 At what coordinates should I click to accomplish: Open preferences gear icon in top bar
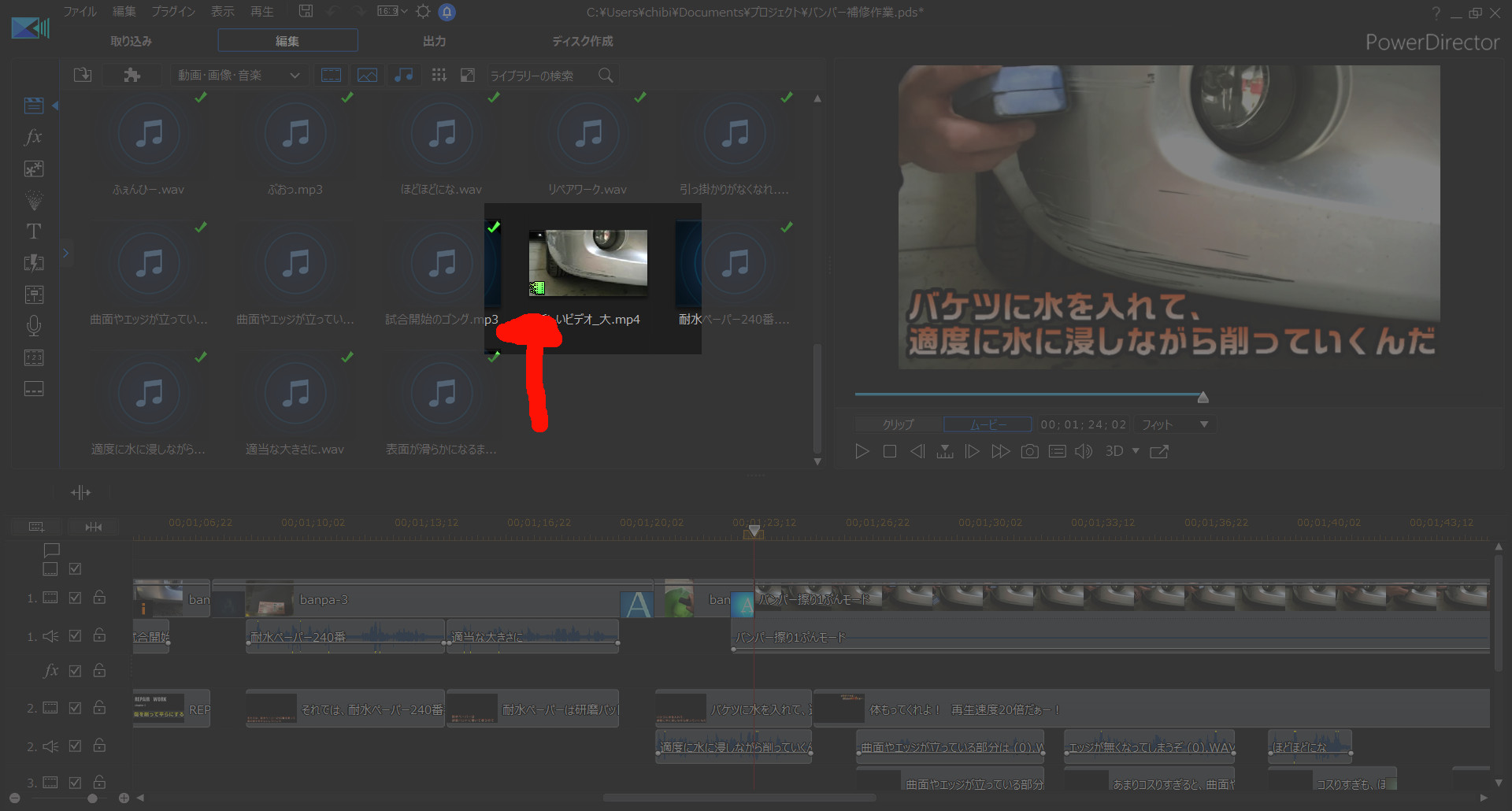pyautogui.click(x=423, y=11)
